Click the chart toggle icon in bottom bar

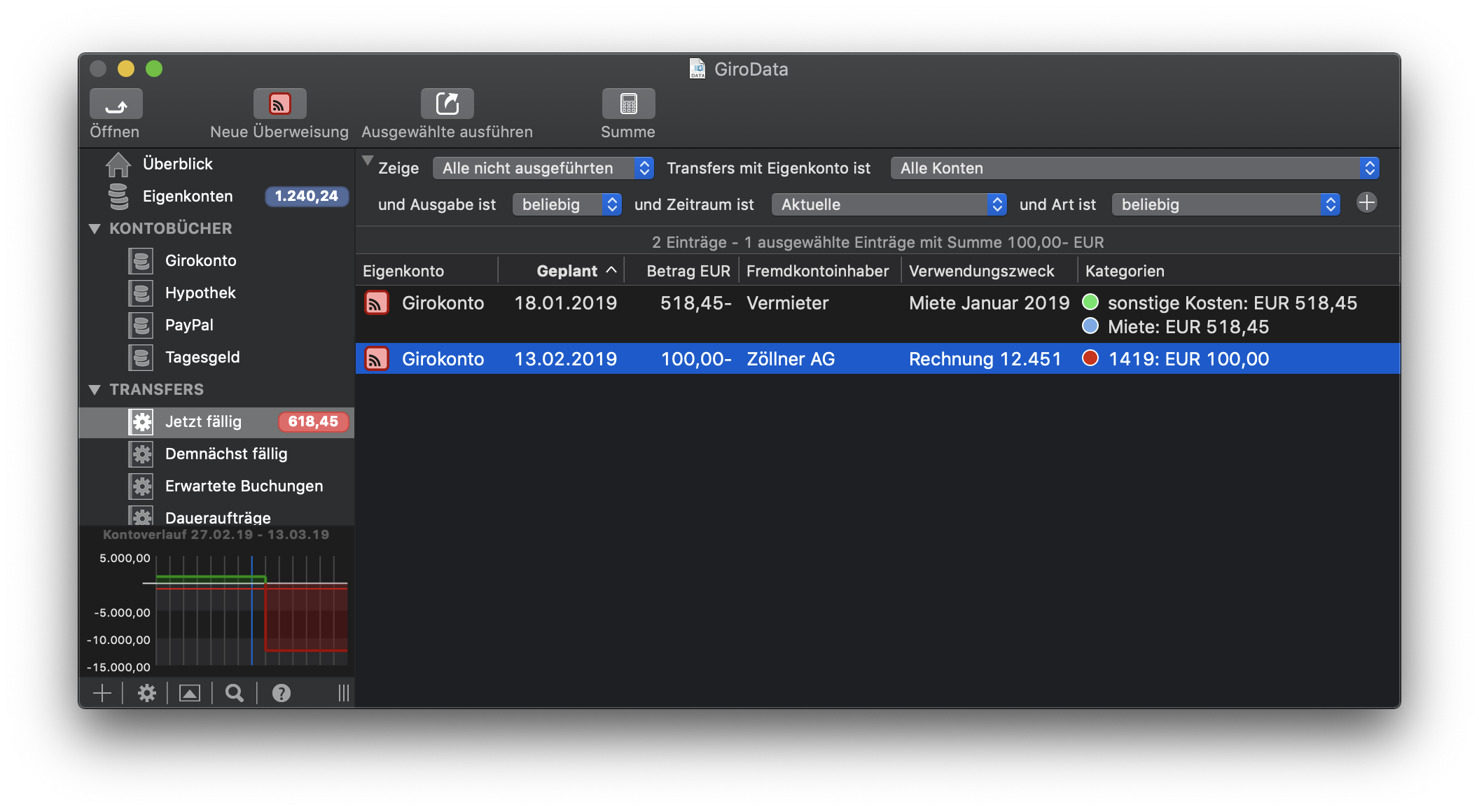190,693
